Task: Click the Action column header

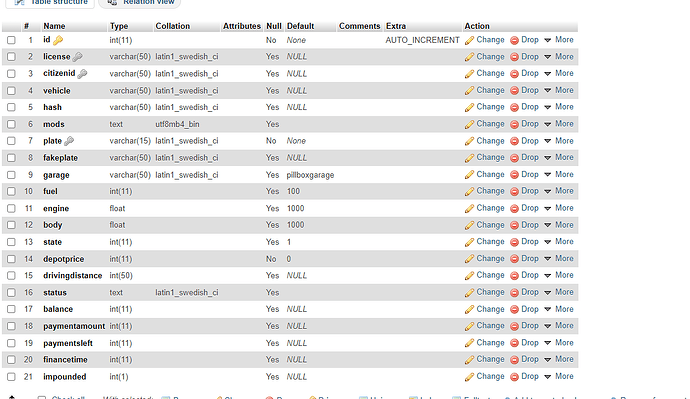Action: tap(477, 26)
